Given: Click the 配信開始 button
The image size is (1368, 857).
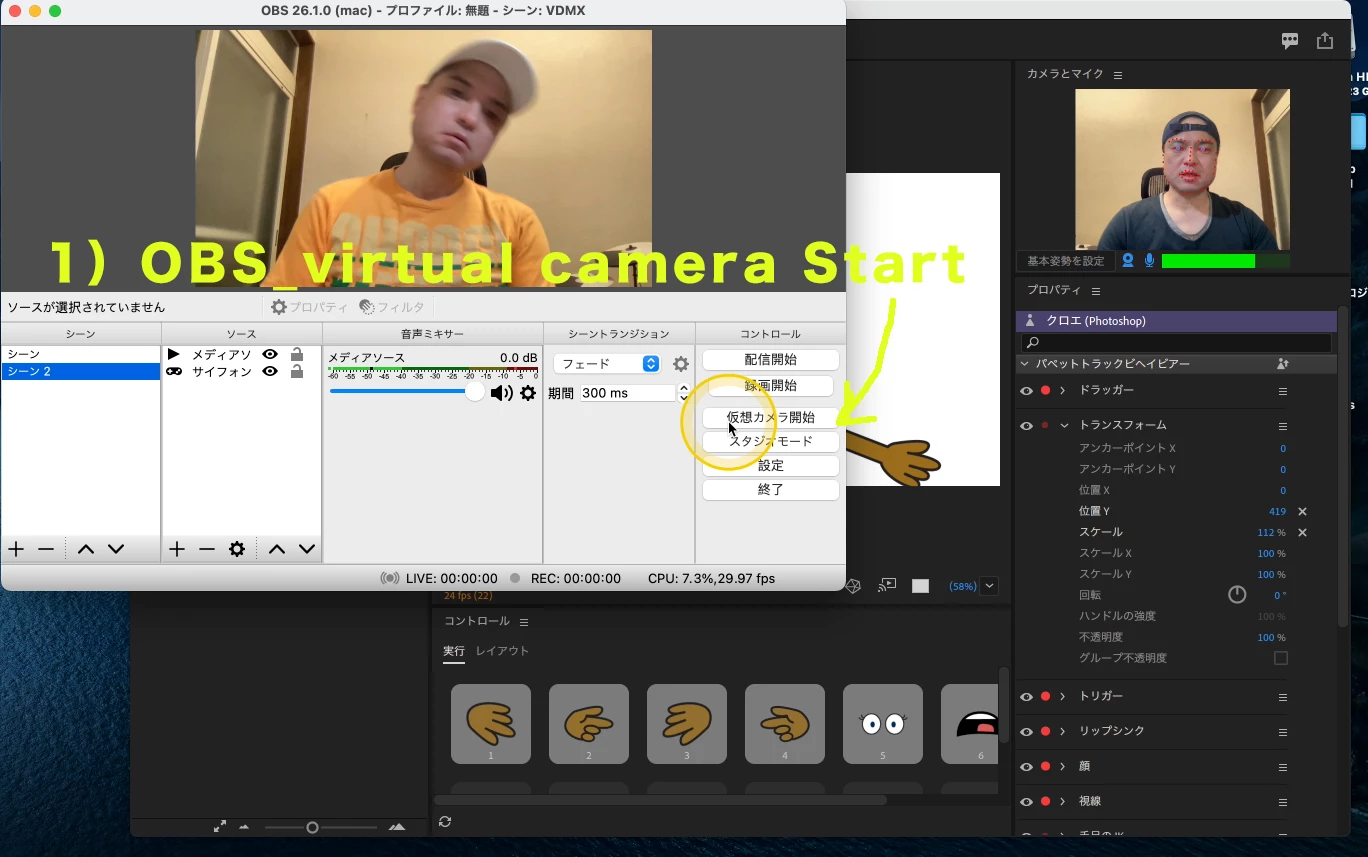Looking at the screenshot, I should tap(771, 359).
